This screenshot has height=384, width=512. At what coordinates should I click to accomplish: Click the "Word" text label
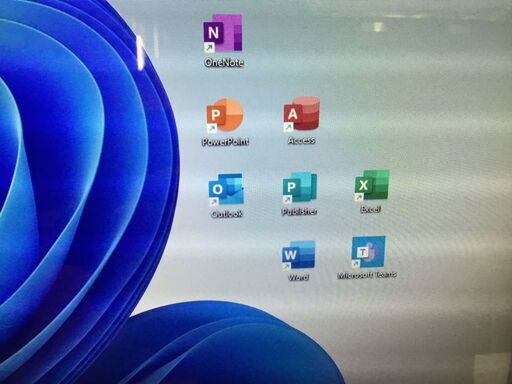298,277
